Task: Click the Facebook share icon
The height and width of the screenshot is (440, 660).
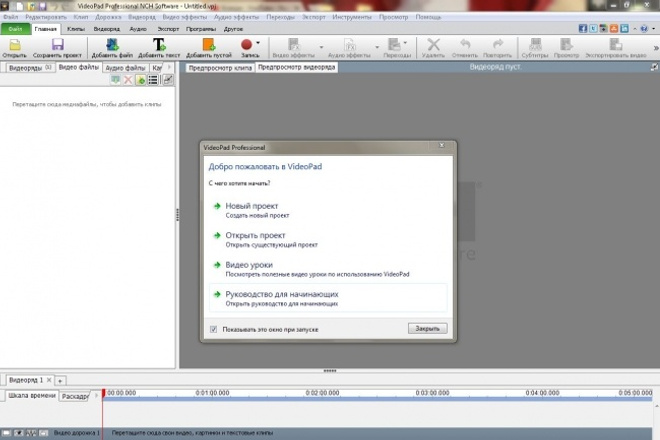Action: (583, 29)
